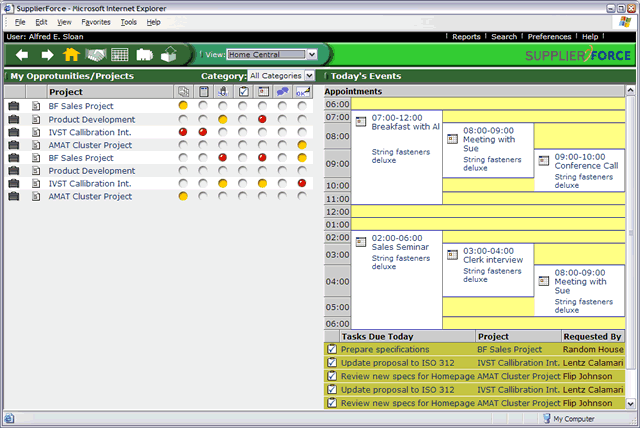Click the notepad column header icon
The image size is (640, 428).
(x=204, y=92)
